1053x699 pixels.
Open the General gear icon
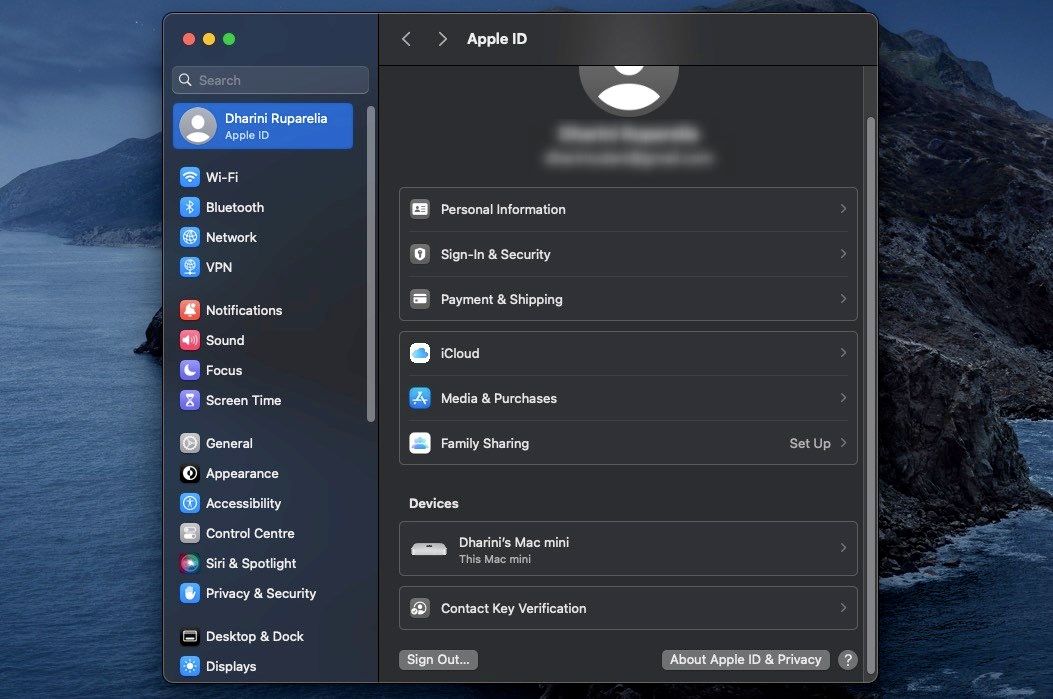(x=190, y=443)
